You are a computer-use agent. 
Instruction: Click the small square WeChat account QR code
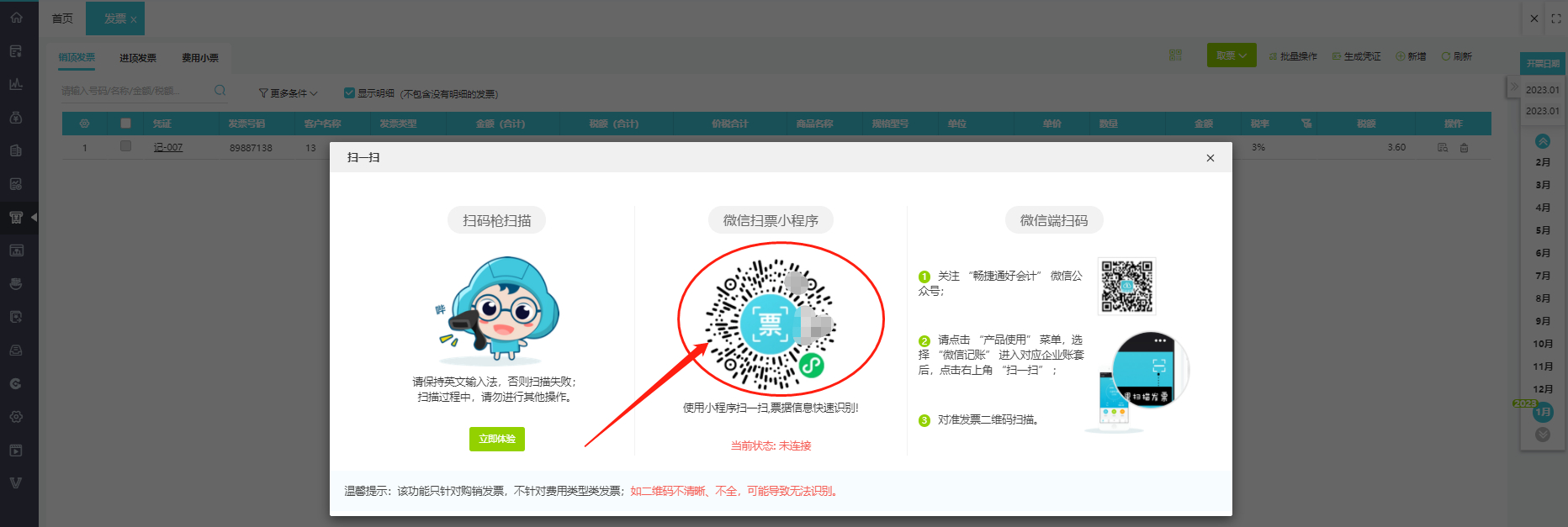tap(1127, 286)
